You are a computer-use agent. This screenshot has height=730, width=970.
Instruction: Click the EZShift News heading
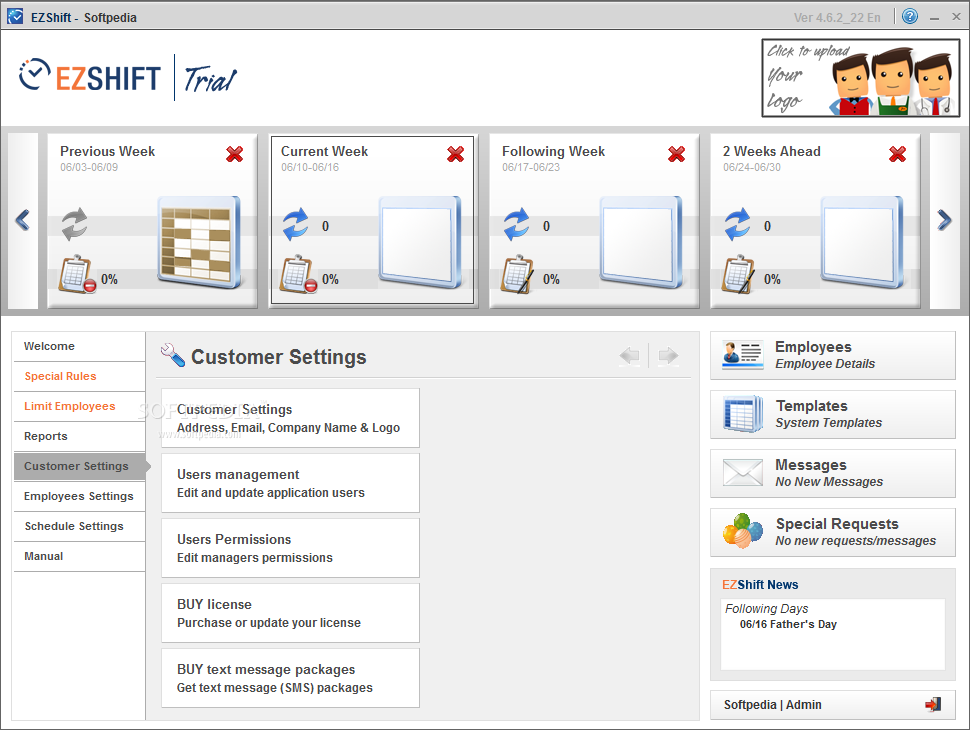[760, 585]
